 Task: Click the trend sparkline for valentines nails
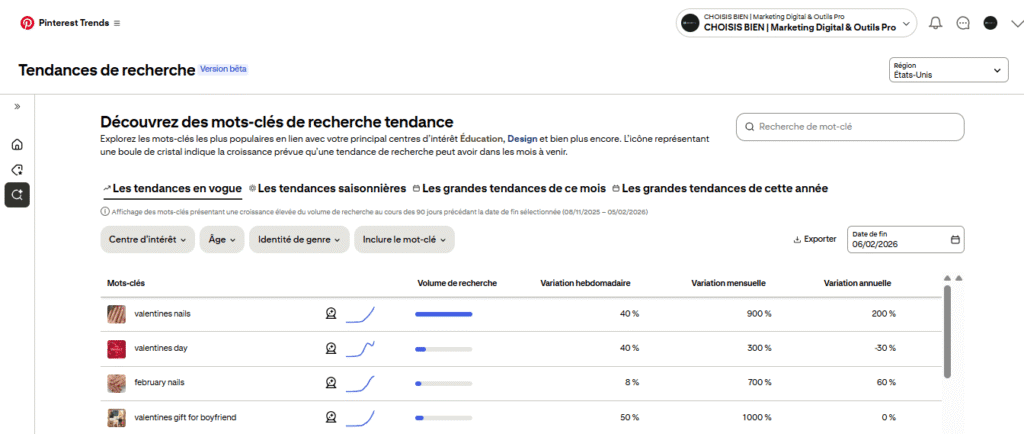click(360, 314)
